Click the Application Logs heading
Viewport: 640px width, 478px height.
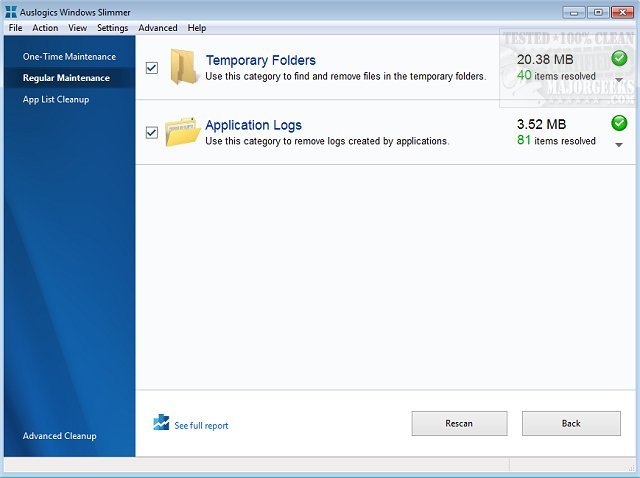coord(253,125)
